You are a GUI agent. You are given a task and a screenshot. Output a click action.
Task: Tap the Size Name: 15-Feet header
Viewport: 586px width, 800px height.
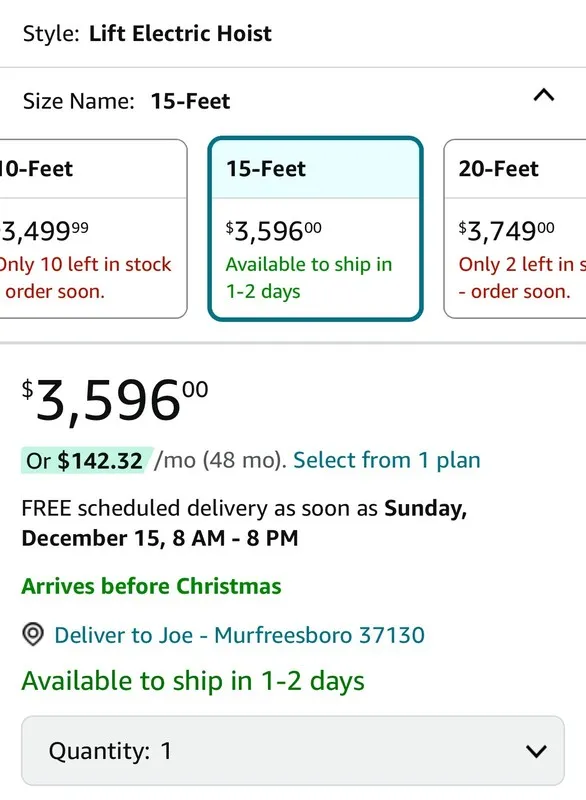[x=126, y=101]
